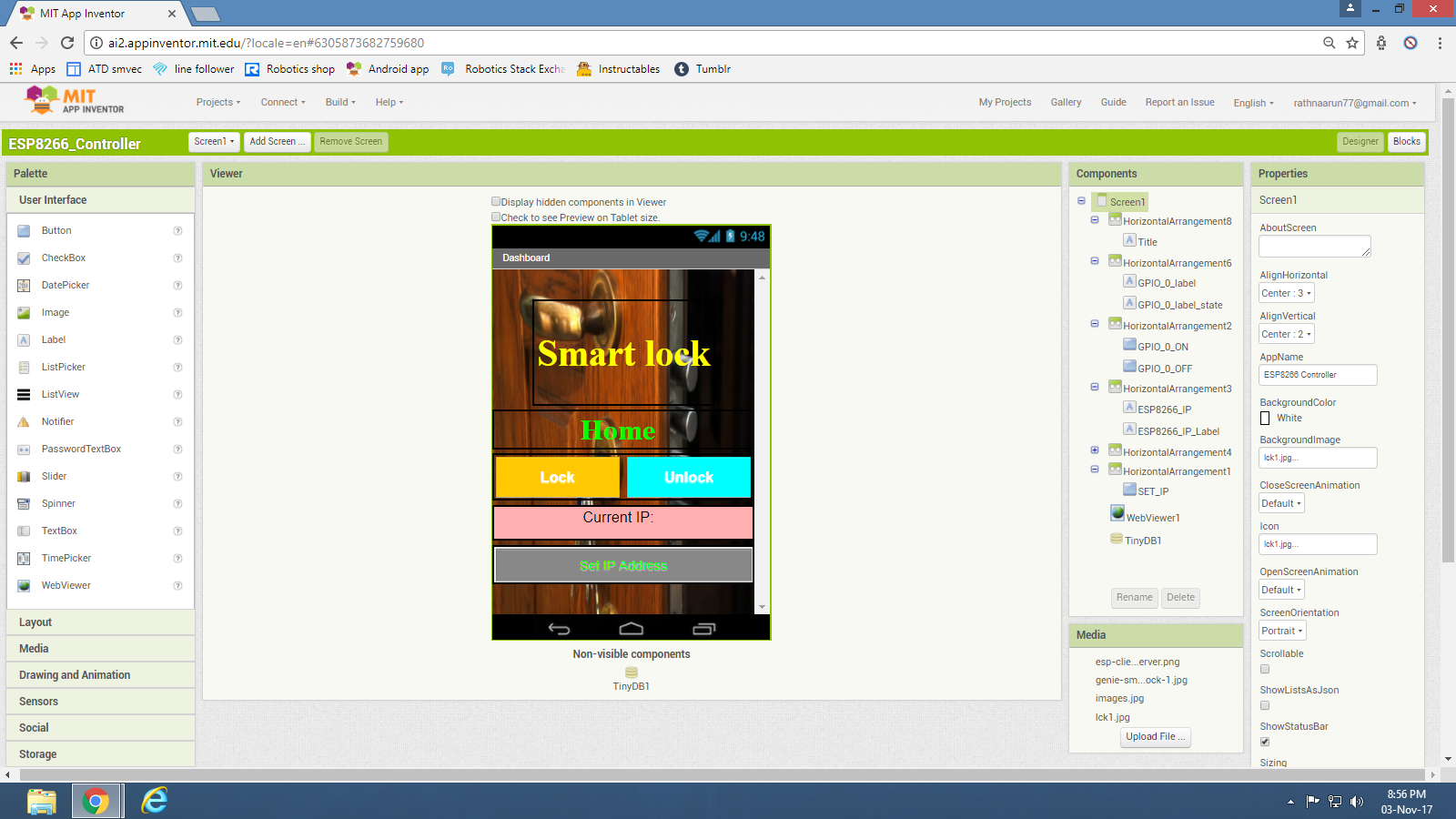Delete the selected component
1456x819 pixels.
pos(1180,598)
